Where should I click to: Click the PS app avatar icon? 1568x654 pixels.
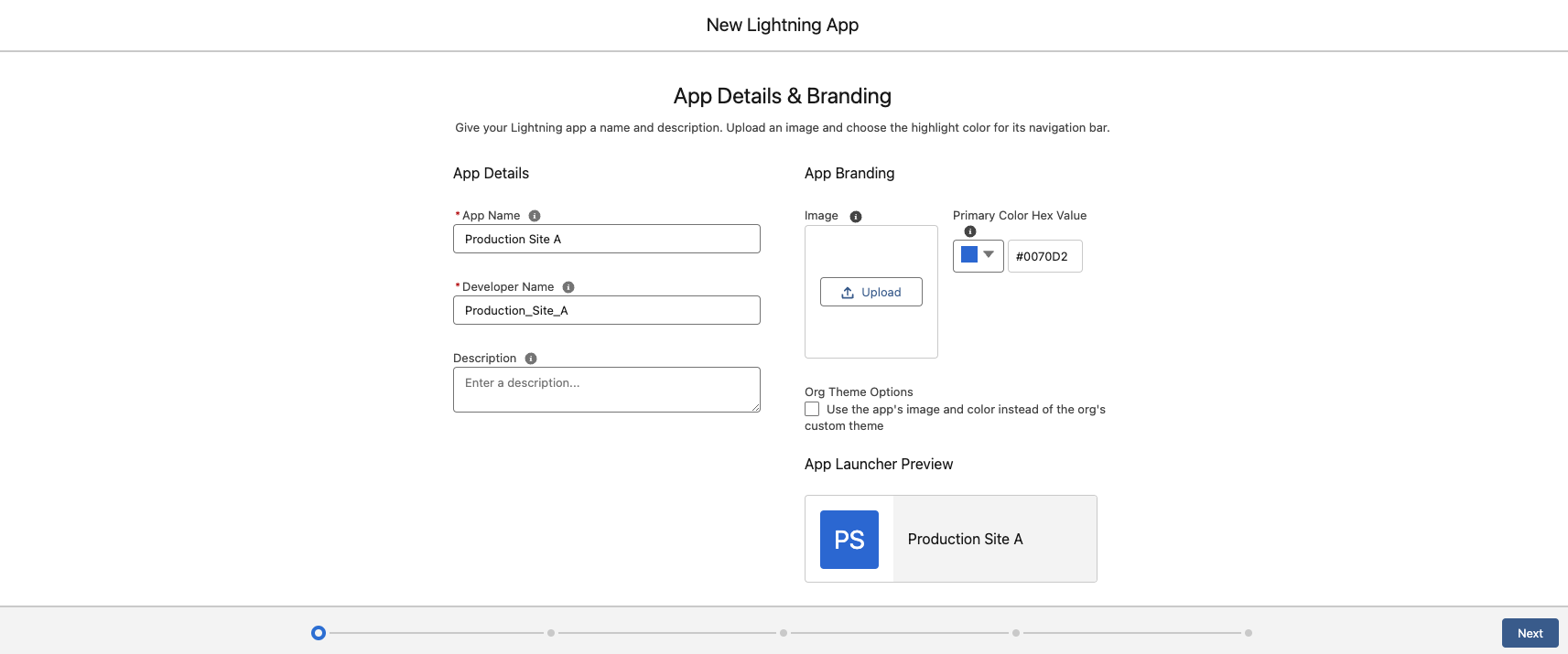click(849, 540)
